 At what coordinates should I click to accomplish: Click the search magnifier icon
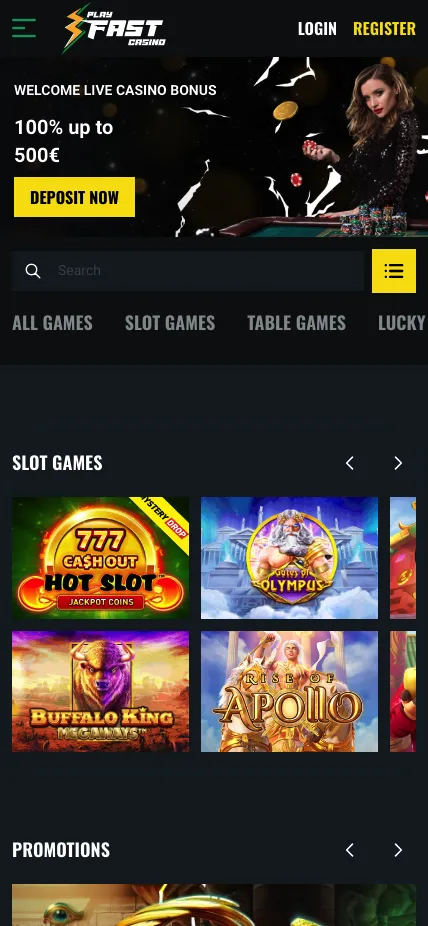point(33,271)
